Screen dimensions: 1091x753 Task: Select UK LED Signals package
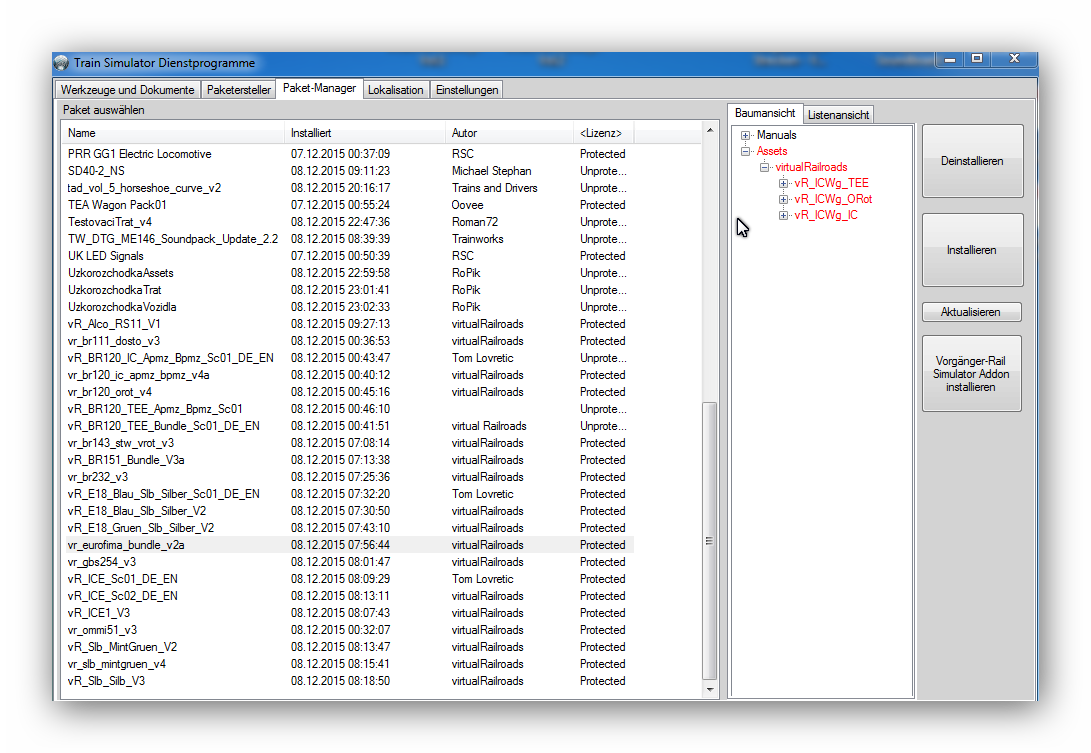coord(348,256)
